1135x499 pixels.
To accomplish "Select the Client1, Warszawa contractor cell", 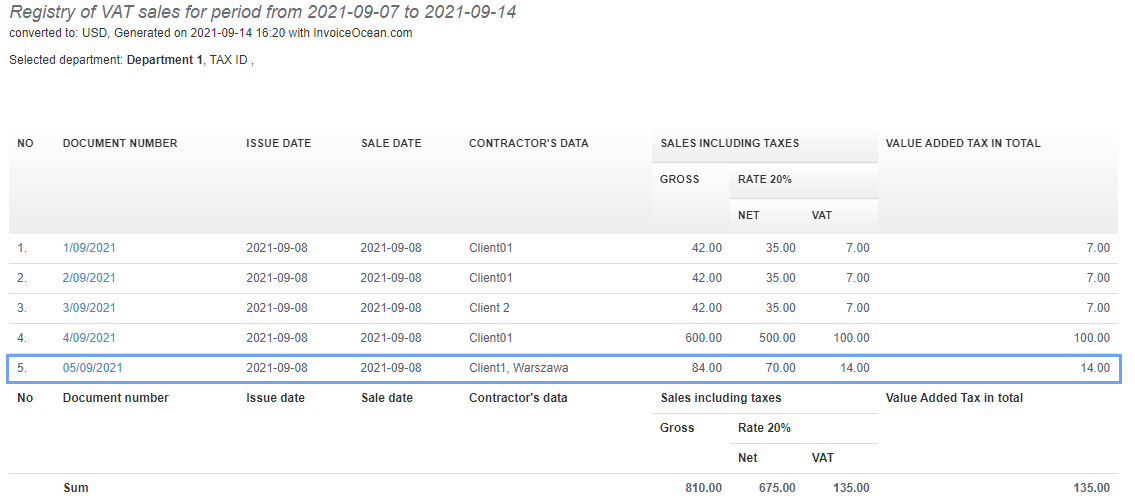I will [518, 368].
